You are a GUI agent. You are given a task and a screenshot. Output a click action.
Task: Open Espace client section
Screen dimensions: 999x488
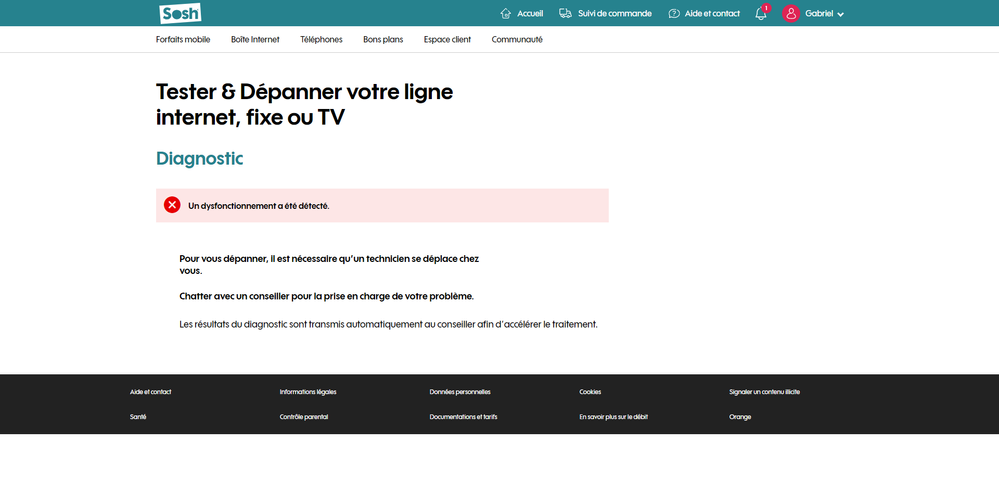(447, 39)
